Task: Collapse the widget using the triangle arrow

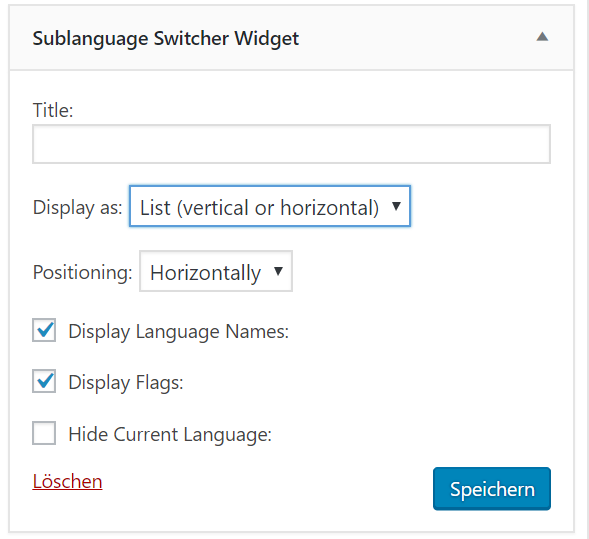Action: click(x=542, y=37)
